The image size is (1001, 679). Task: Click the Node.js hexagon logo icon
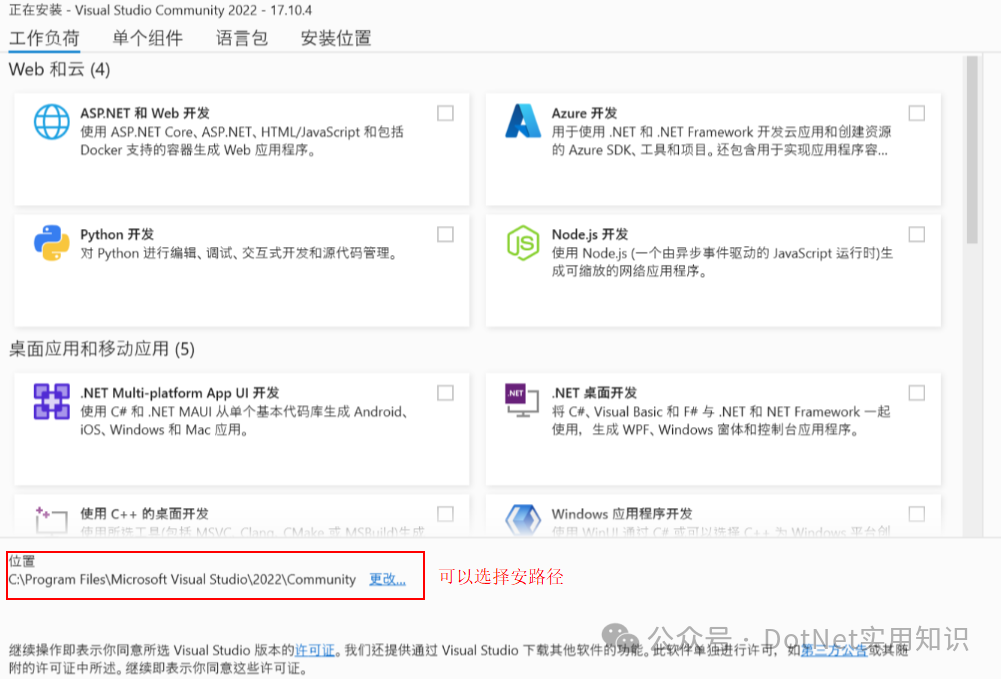pyautogui.click(x=523, y=242)
